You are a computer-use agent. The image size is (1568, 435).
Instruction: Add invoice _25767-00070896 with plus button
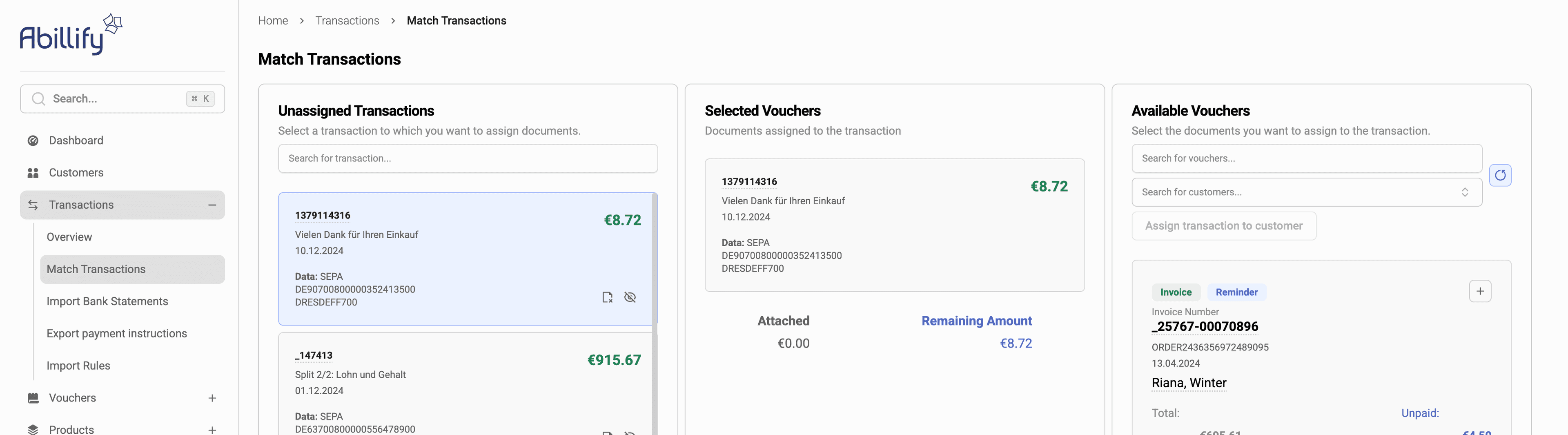1480,291
